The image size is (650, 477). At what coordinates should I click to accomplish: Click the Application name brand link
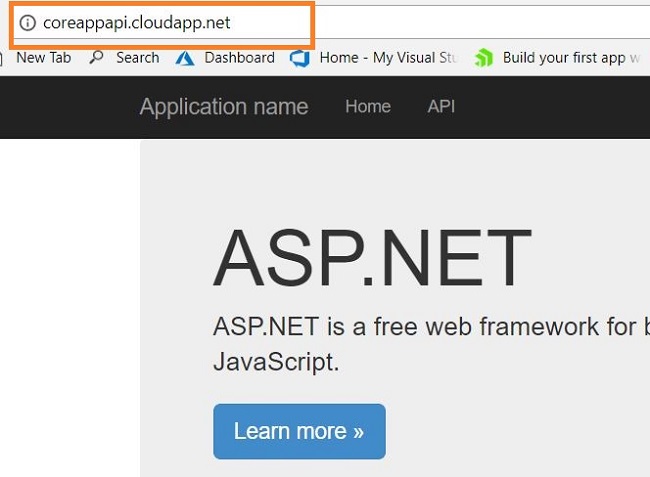tap(224, 107)
